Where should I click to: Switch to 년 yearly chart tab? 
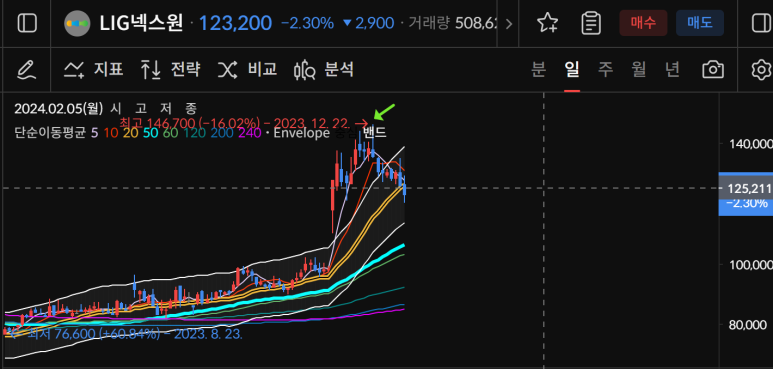[x=672, y=70]
